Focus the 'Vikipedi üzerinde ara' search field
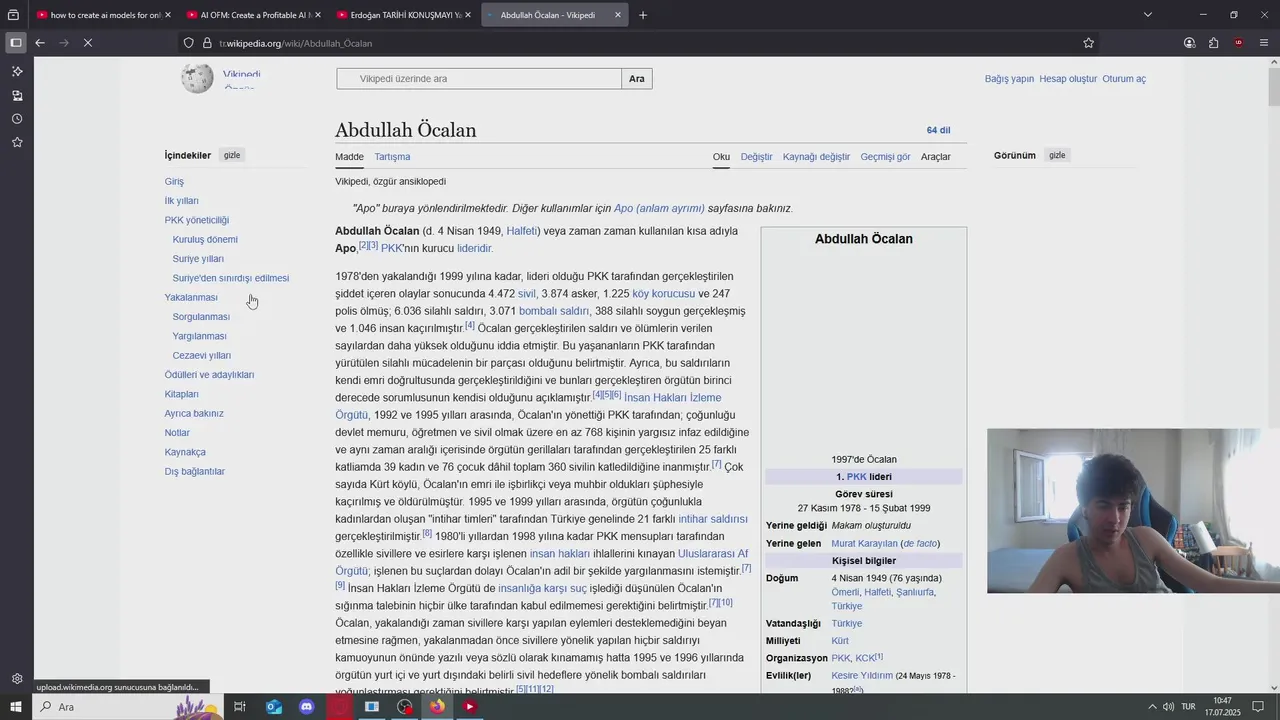1280x720 pixels. (479, 79)
